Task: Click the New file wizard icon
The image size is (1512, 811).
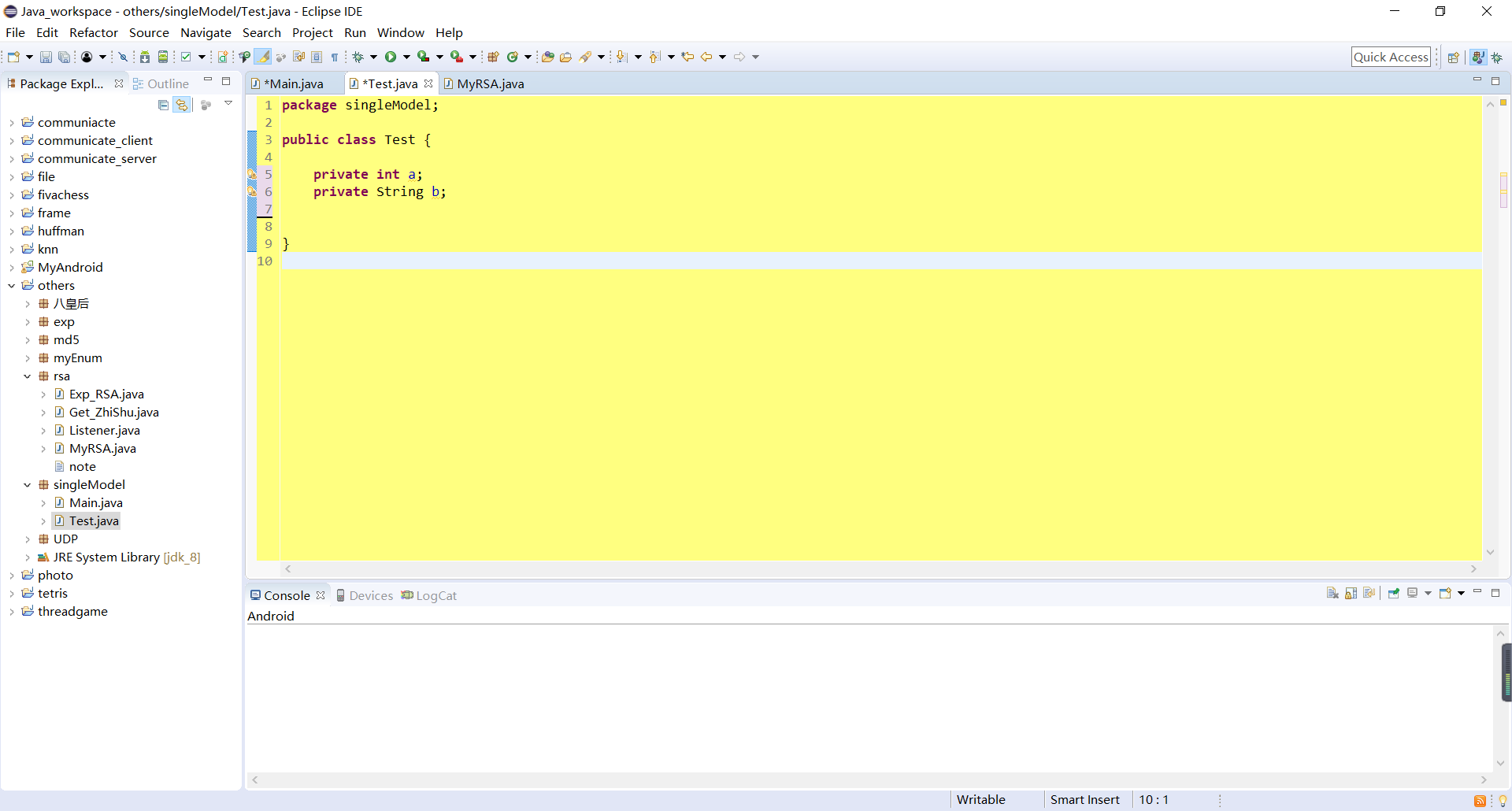Action: click(x=13, y=57)
